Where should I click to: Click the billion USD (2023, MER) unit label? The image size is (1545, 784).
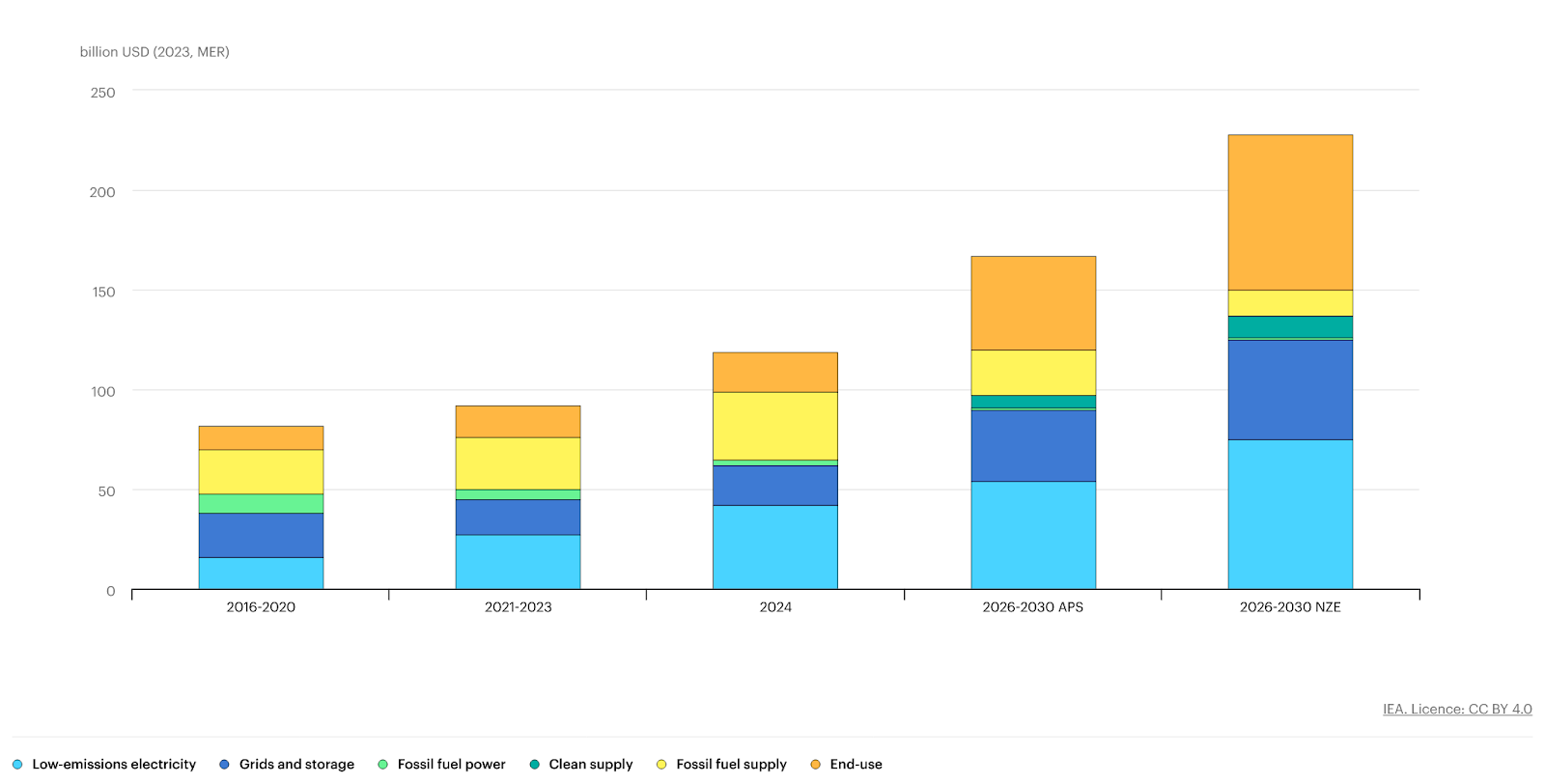154,52
